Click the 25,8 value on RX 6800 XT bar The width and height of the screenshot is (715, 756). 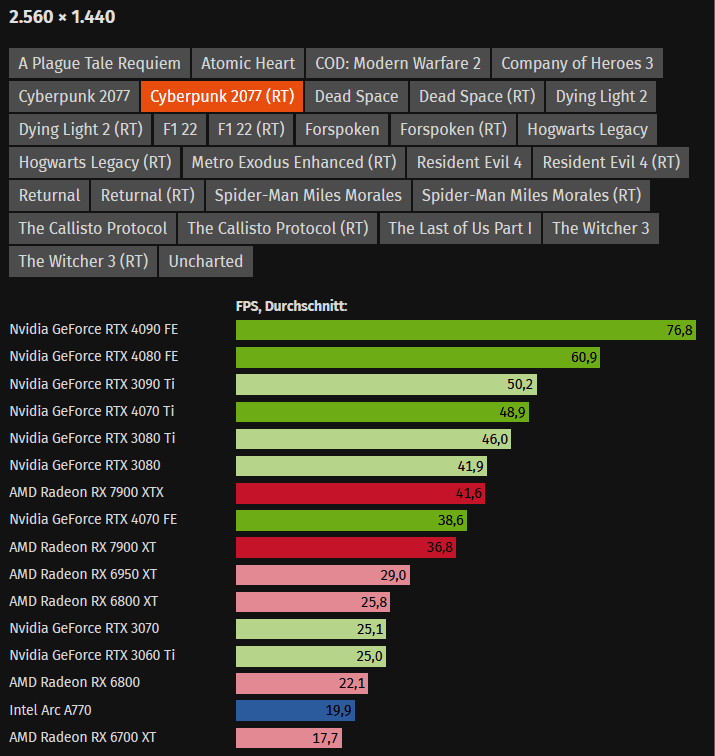(374, 602)
